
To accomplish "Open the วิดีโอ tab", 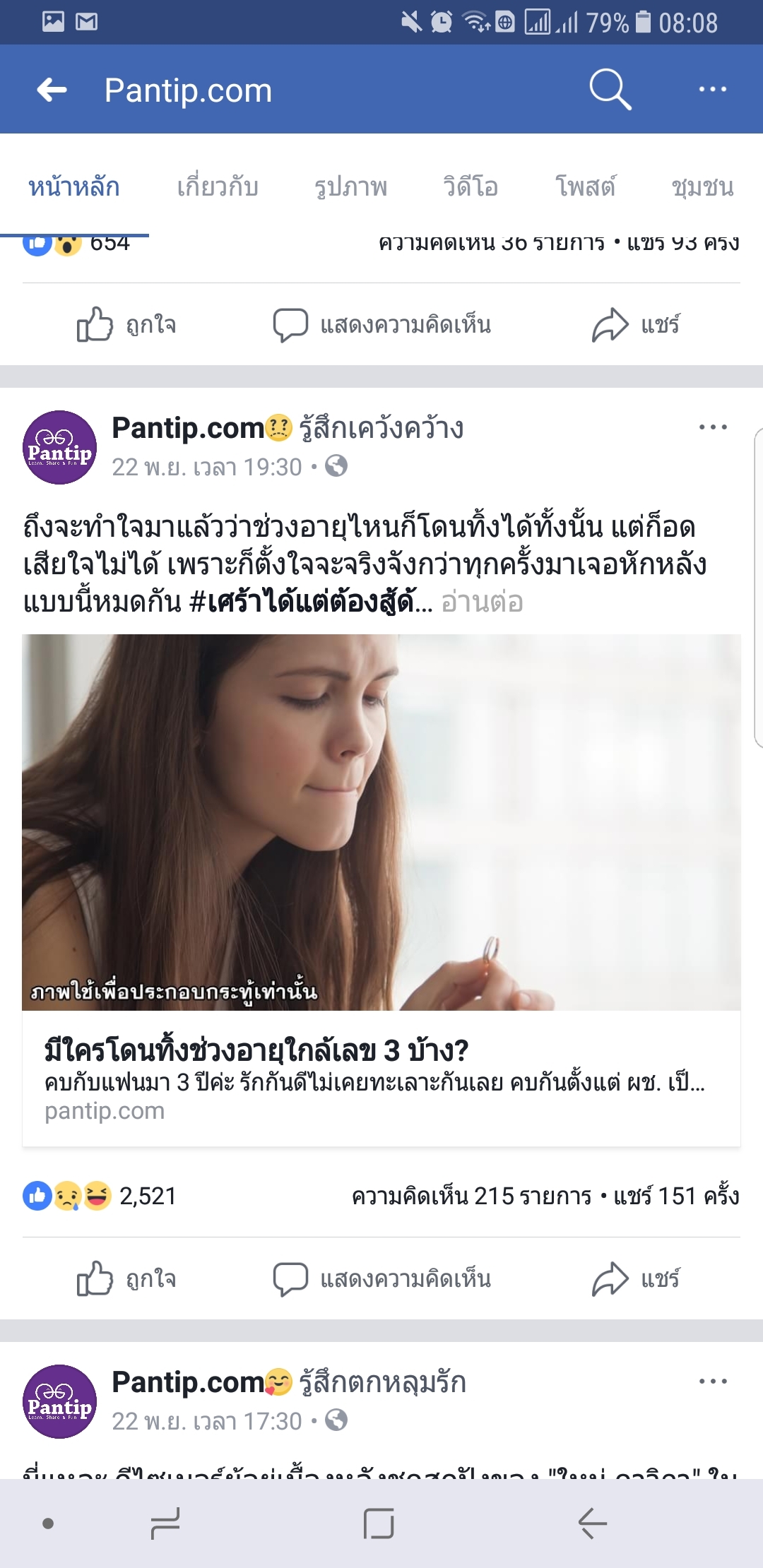I will coord(471,187).
